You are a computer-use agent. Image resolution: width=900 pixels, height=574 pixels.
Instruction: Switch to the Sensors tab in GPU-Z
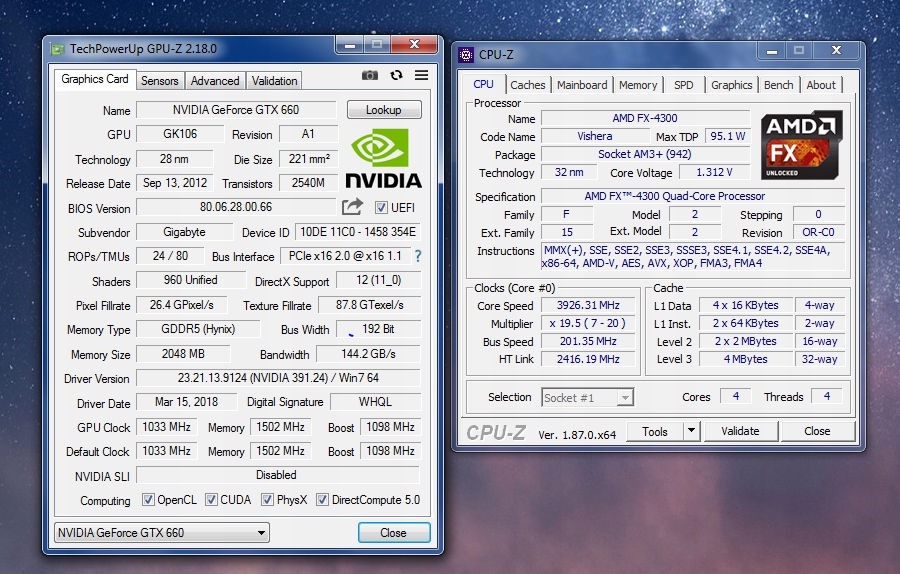click(160, 81)
